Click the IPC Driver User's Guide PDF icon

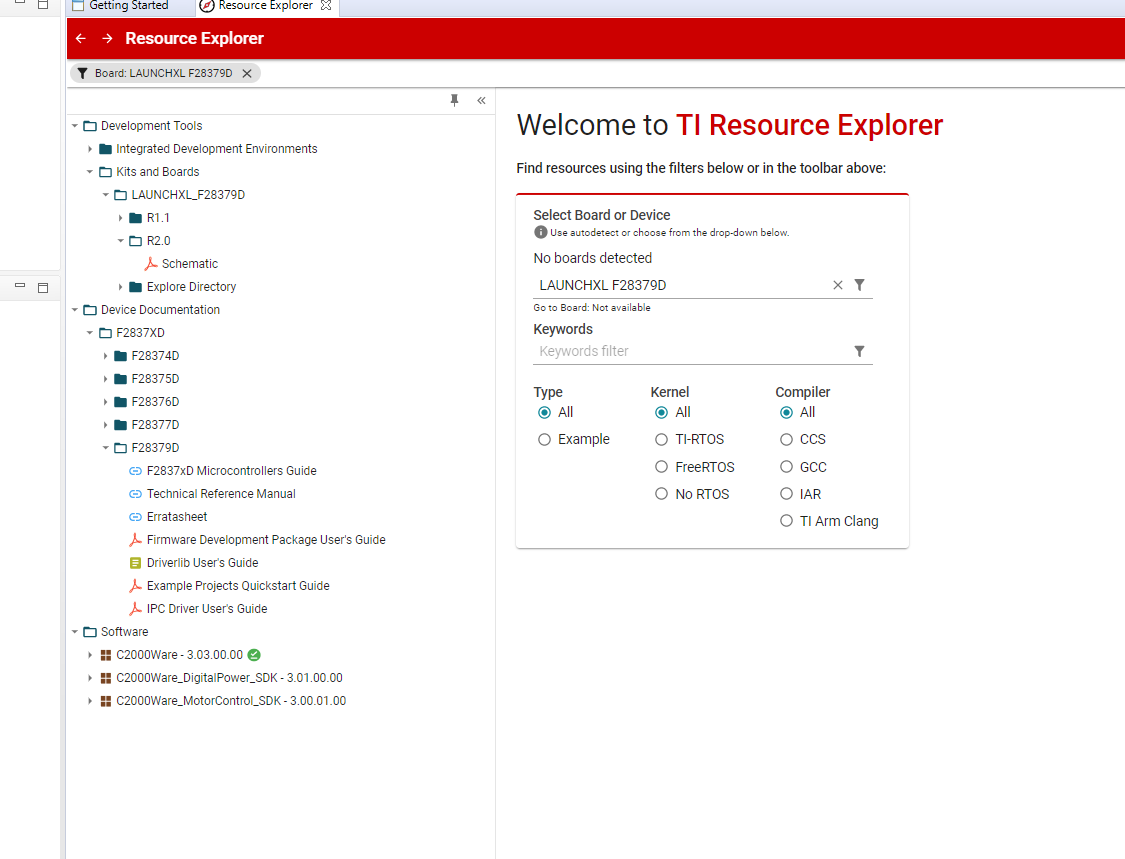pyautogui.click(x=135, y=609)
